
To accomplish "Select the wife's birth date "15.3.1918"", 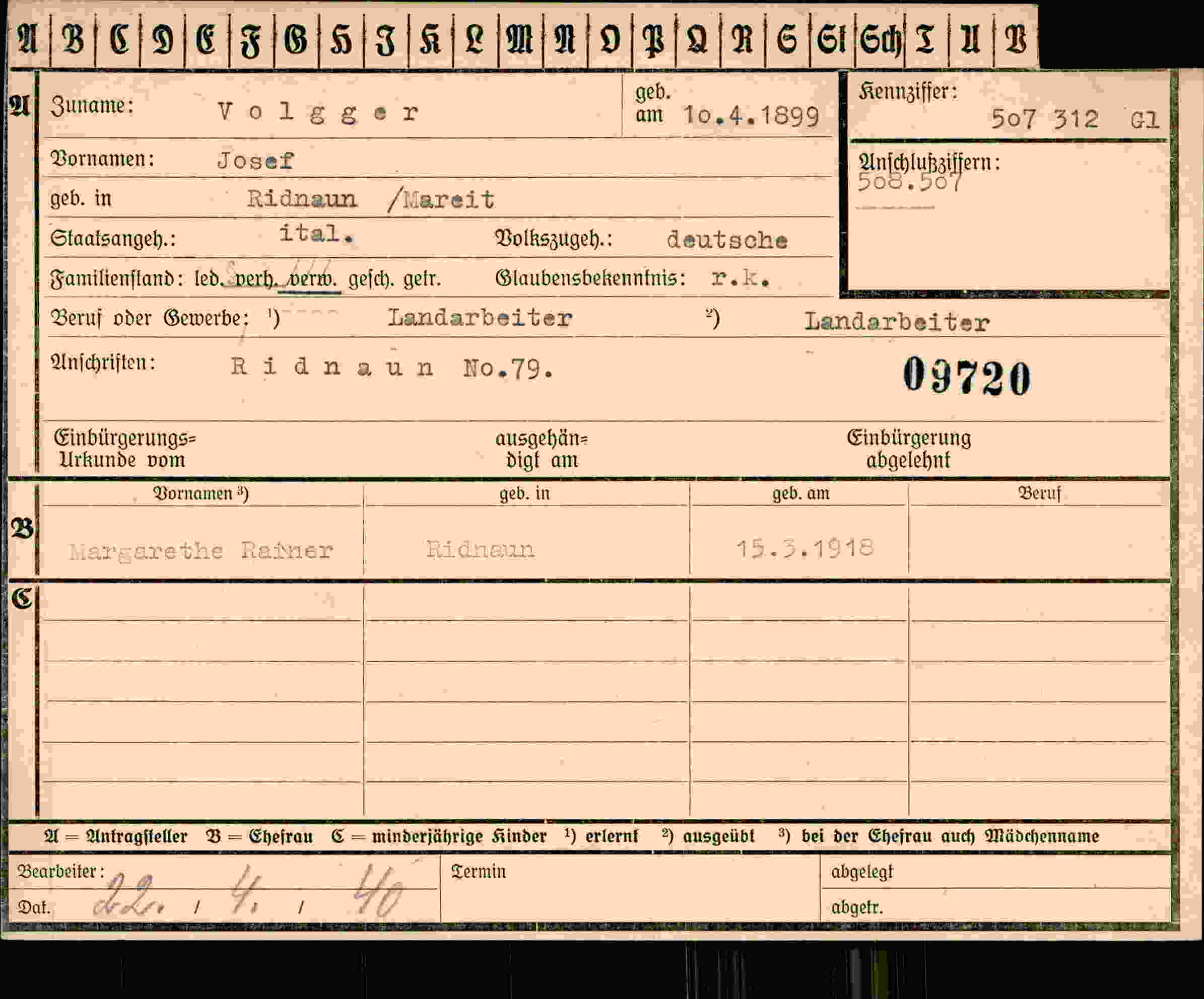I will (805, 548).
